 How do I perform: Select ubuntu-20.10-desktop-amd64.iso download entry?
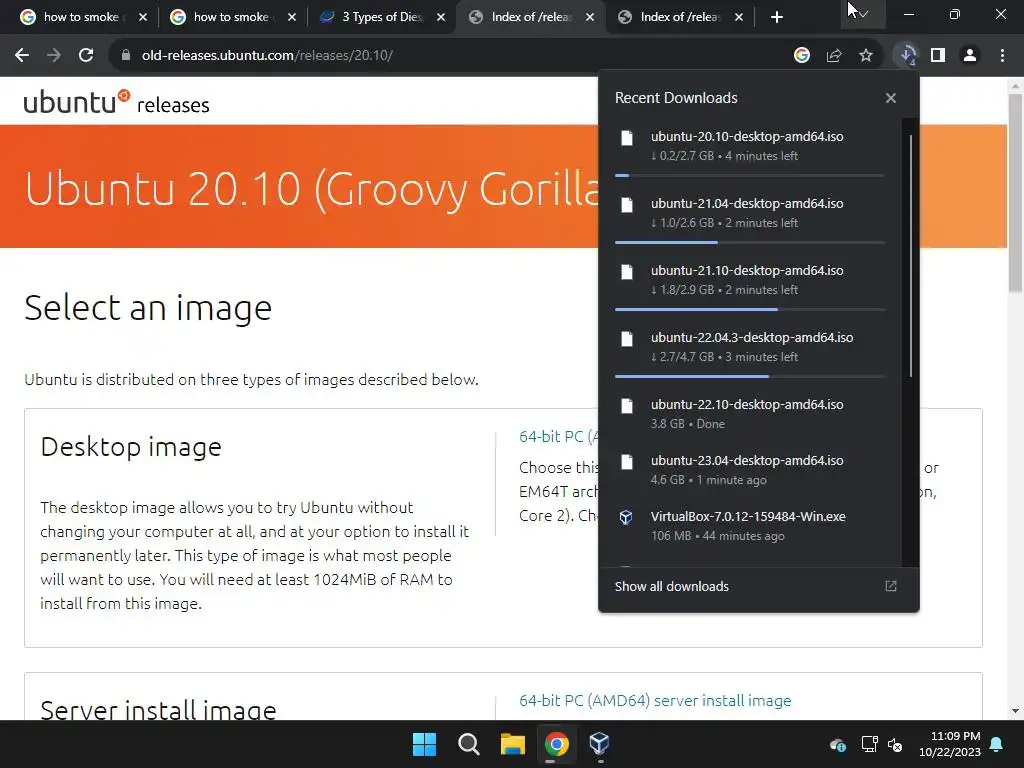coord(750,146)
